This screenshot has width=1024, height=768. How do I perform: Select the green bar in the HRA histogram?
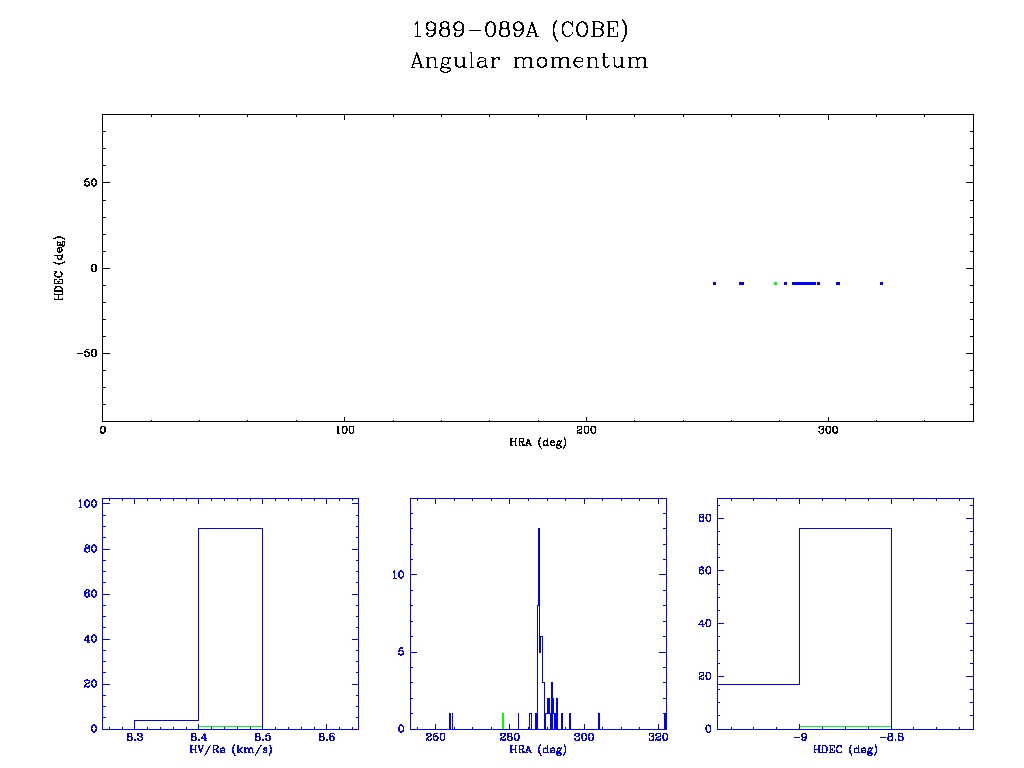coord(502,721)
